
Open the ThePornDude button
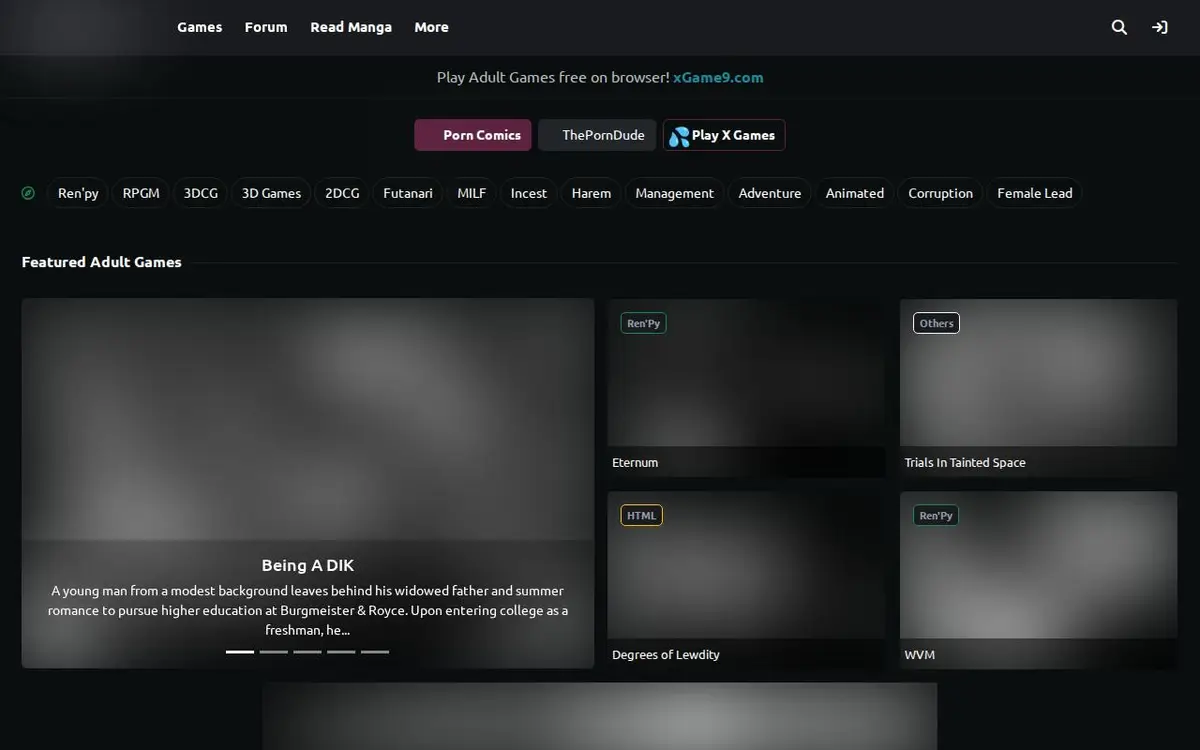(597, 135)
